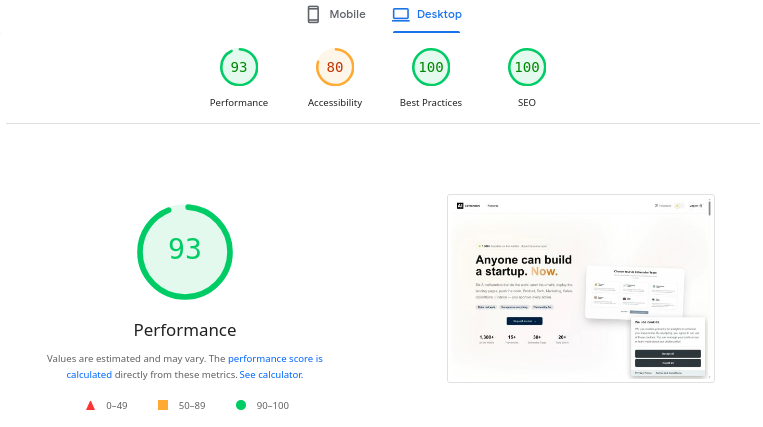Viewport: 763px width, 427px height.
Task: Click the mobile phone icon
Action: [x=313, y=15]
